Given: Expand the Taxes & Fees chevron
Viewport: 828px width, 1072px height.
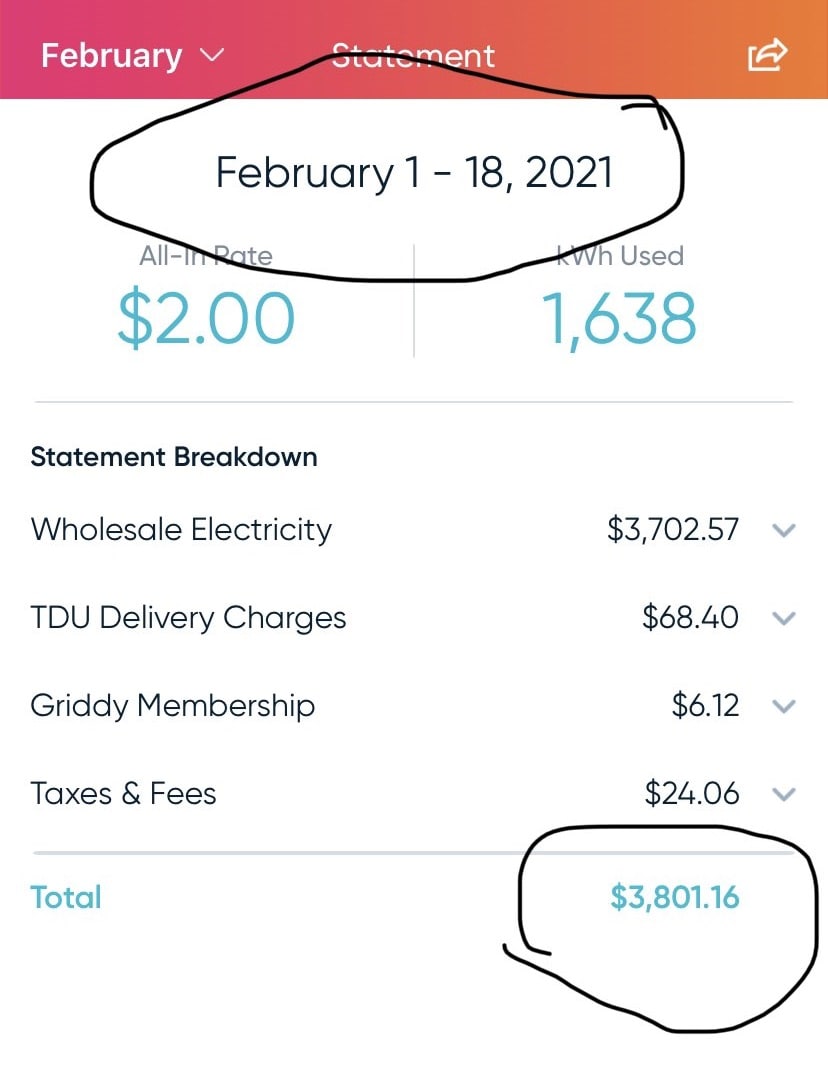Looking at the screenshot, I should coord(784,794).
